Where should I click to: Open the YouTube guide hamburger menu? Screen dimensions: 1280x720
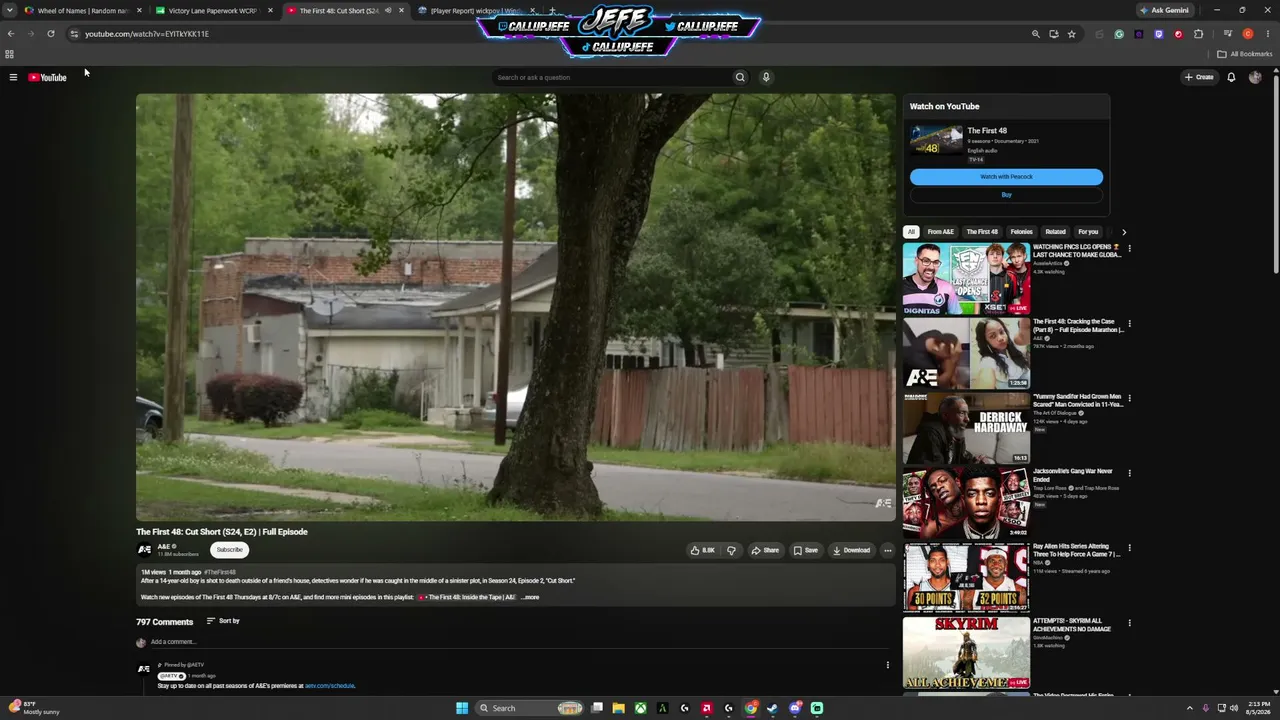click(13, 77)
